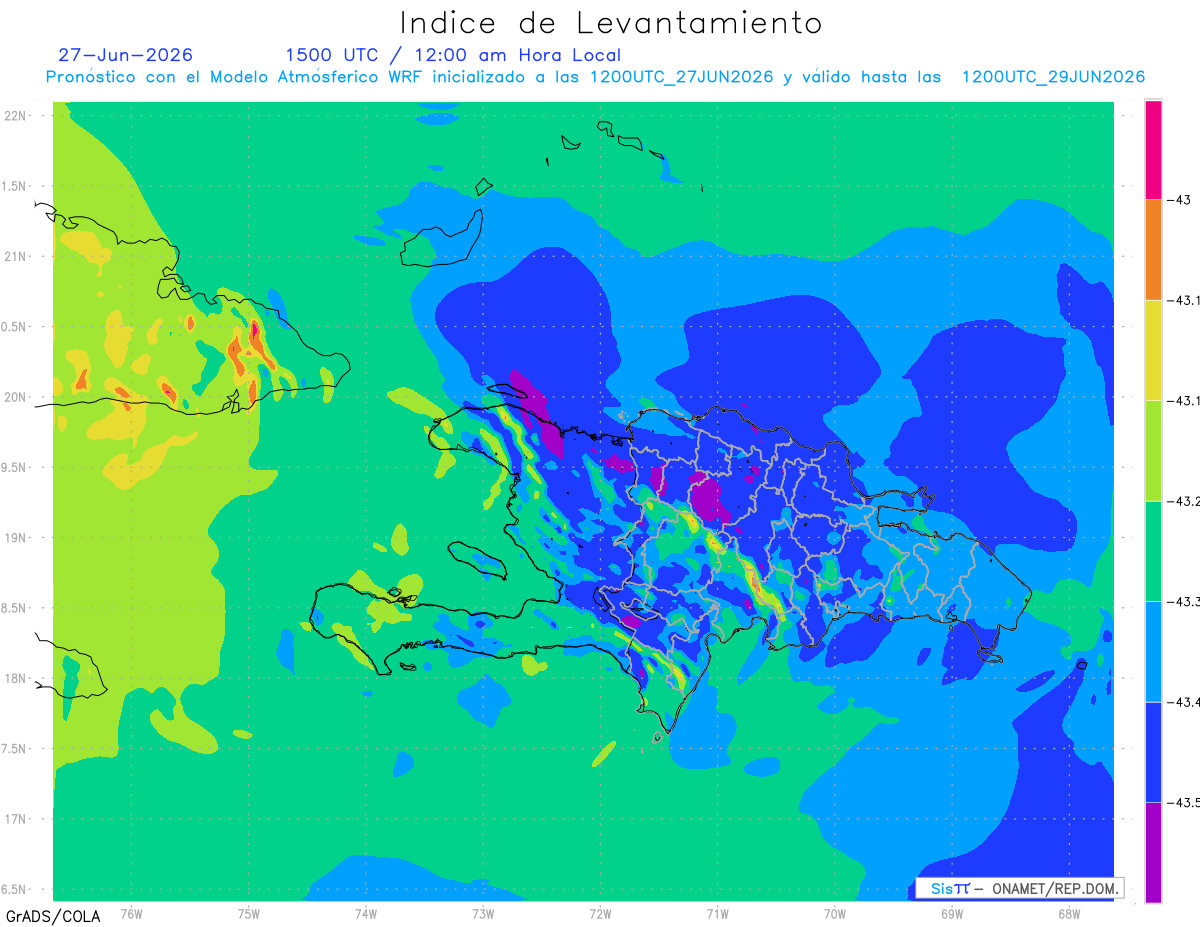This screenshot has width=1200, height=927.
Task: Click the '68W' longitude label
Action: click(x=1068, y=913)
